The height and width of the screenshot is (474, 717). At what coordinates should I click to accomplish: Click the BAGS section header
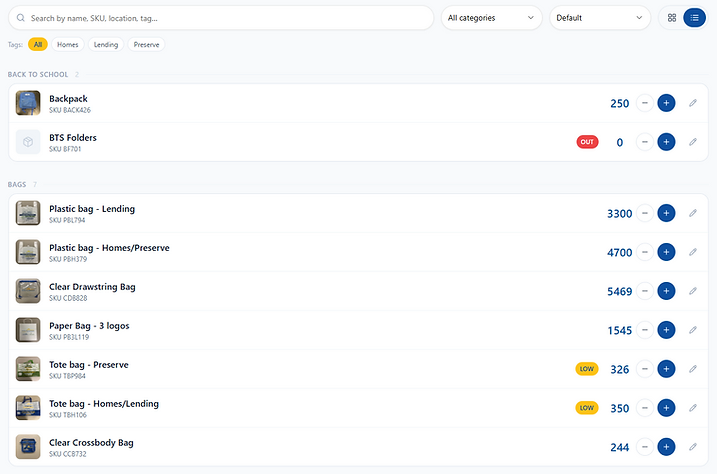pos(17,184)
